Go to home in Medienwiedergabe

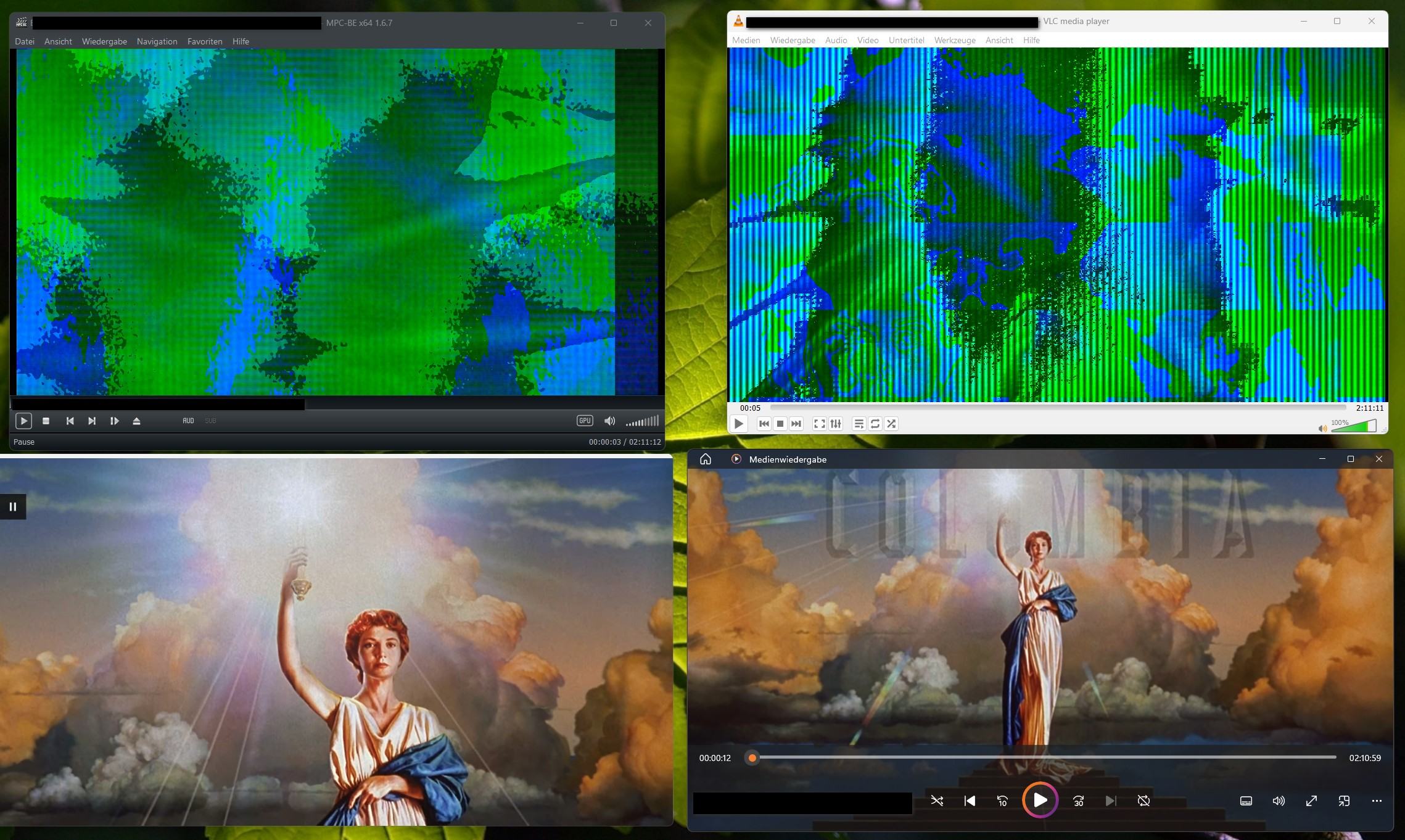click(706, 459)
